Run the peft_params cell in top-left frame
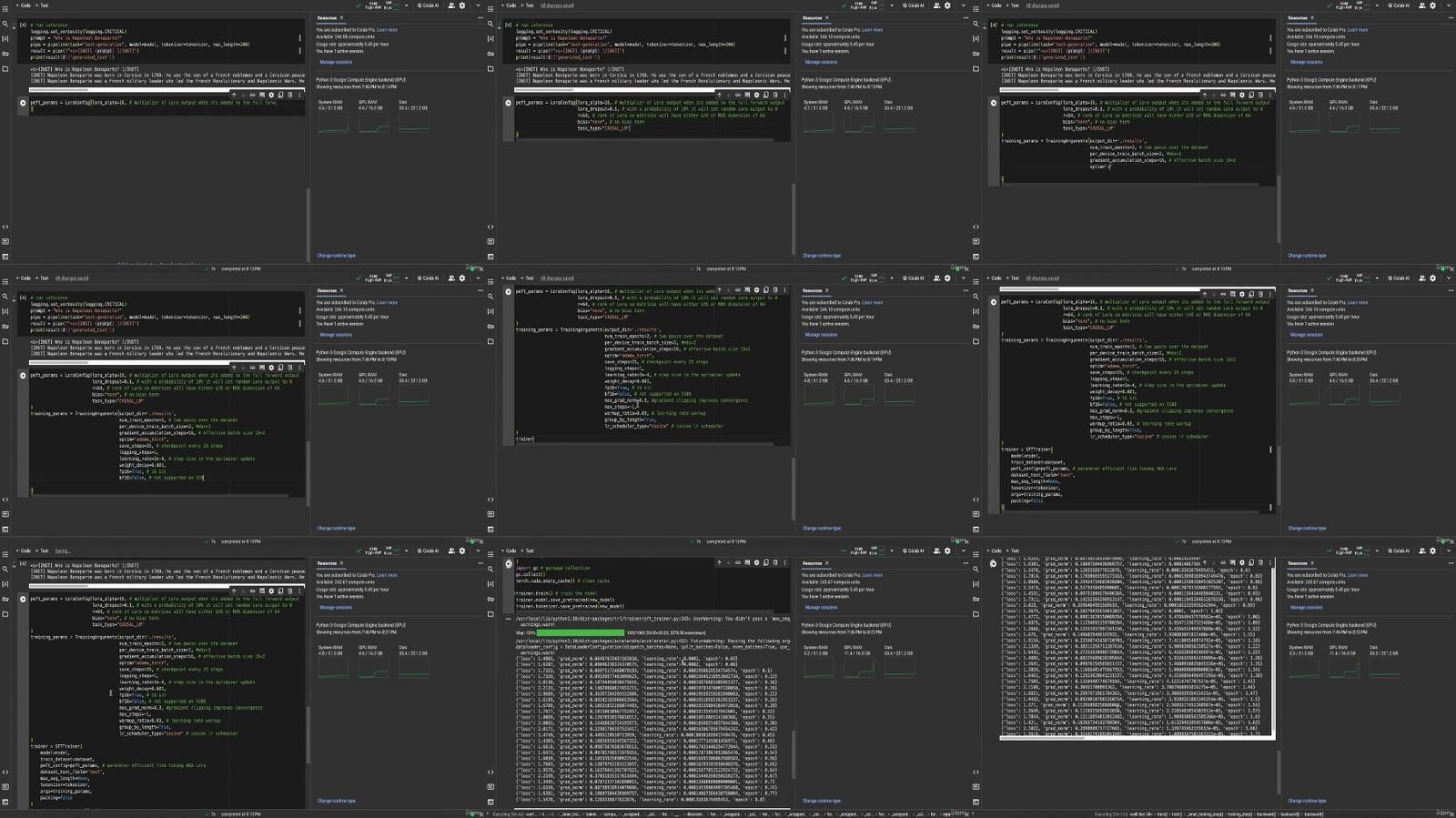 pos(24,103)
